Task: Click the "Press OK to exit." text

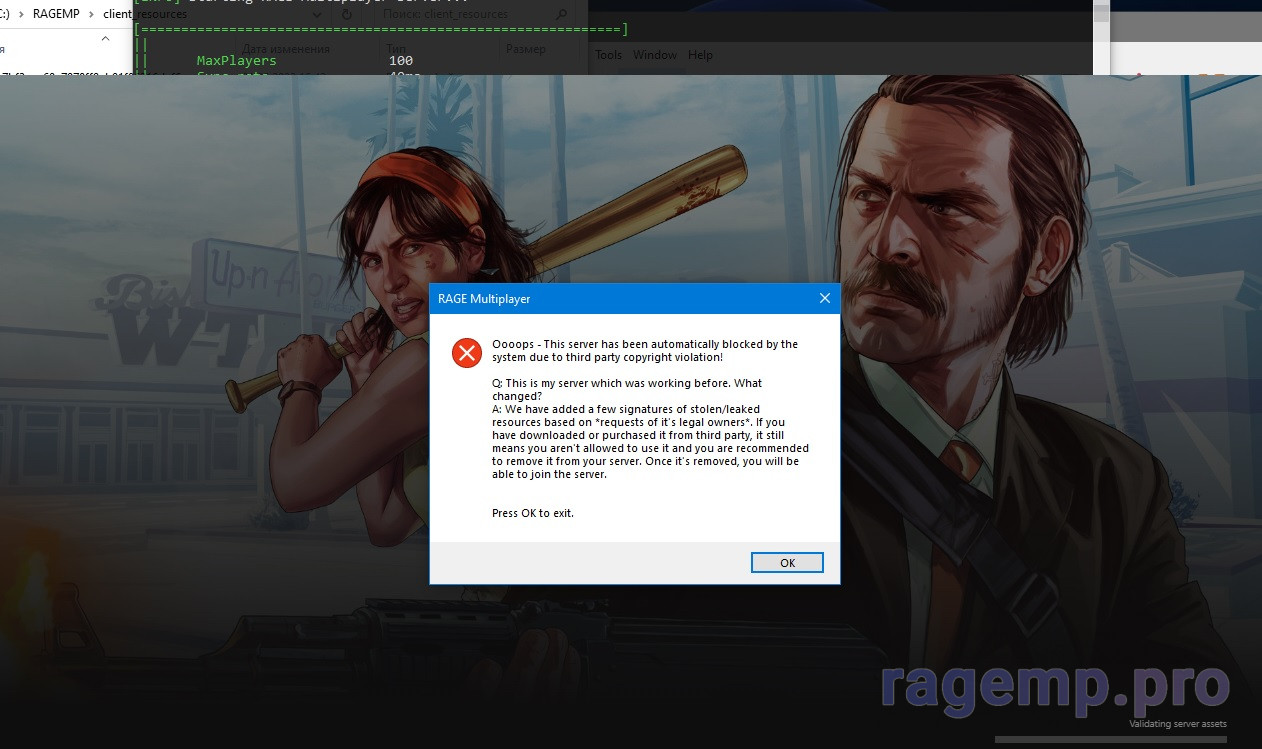Action: 533,513
